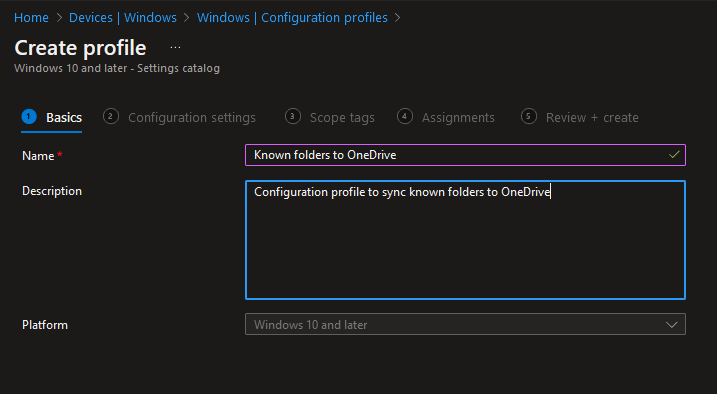
Task: Click the chevron after the Configuration profiles breadcrumb
Action: tap(397, 18)
